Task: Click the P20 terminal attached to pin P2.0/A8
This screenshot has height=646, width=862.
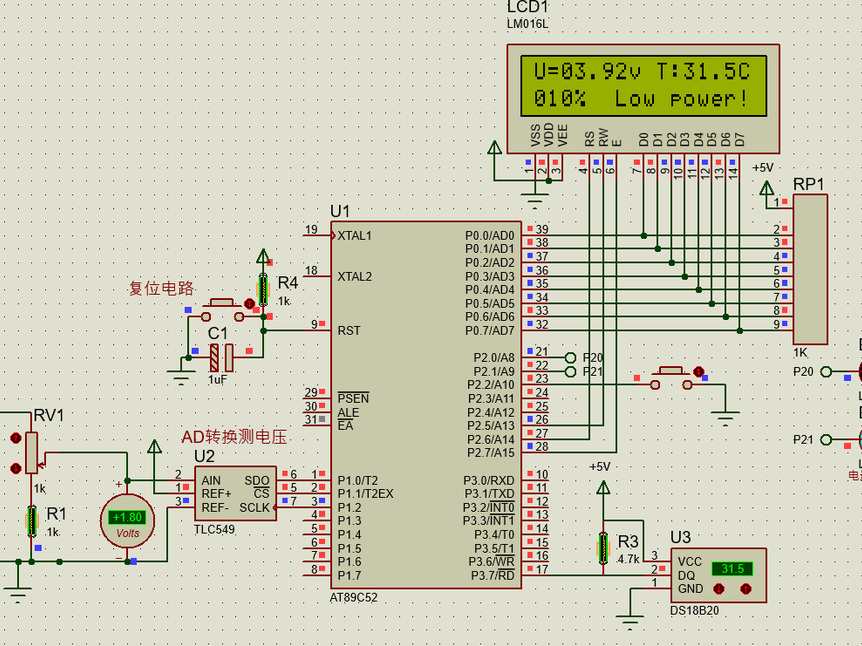Action: pyautogui.click(x=570, y=358)
